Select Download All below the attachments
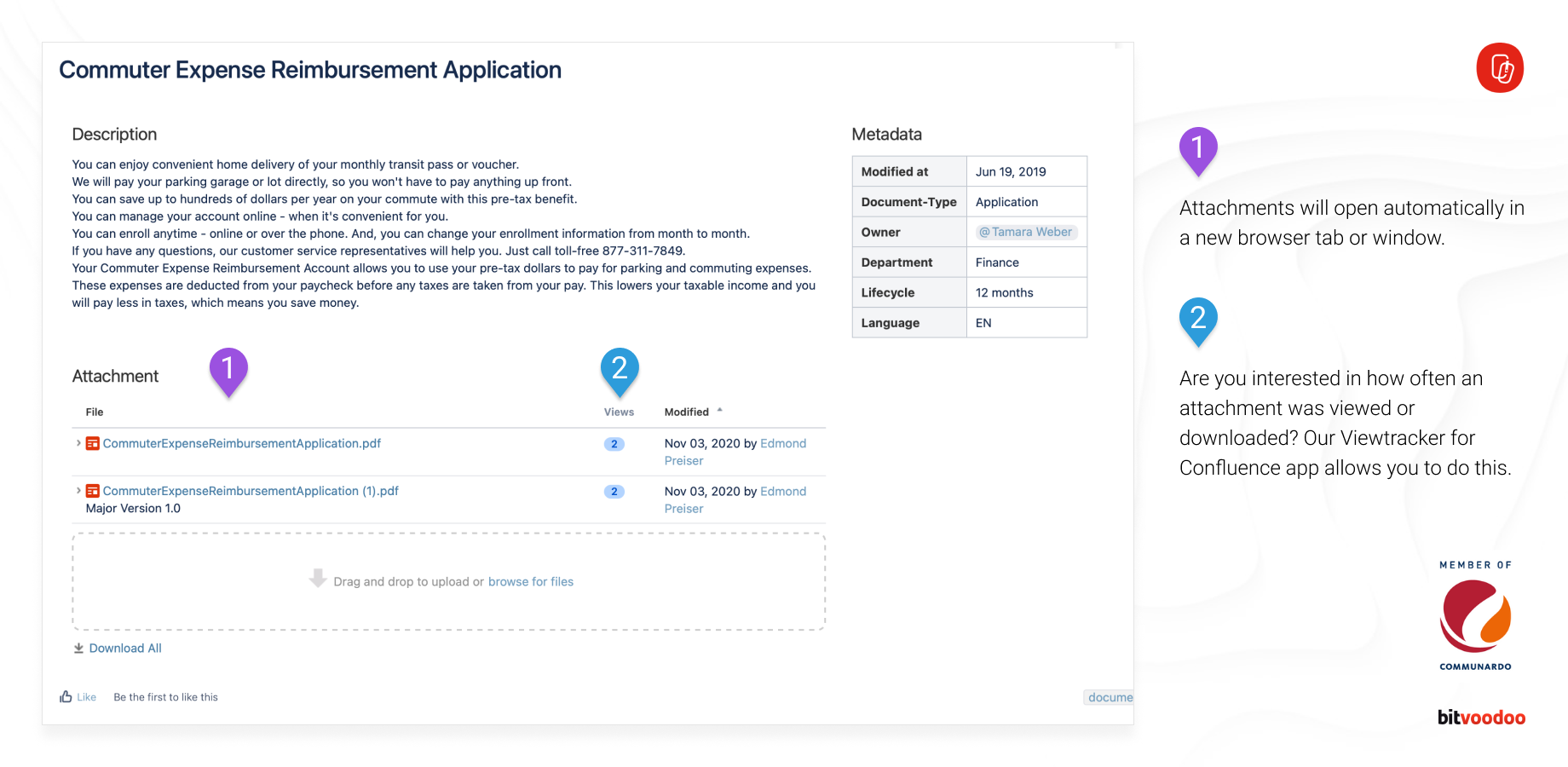The width and height of the screenshot is (1568, 767). click(x=125, y=648)
